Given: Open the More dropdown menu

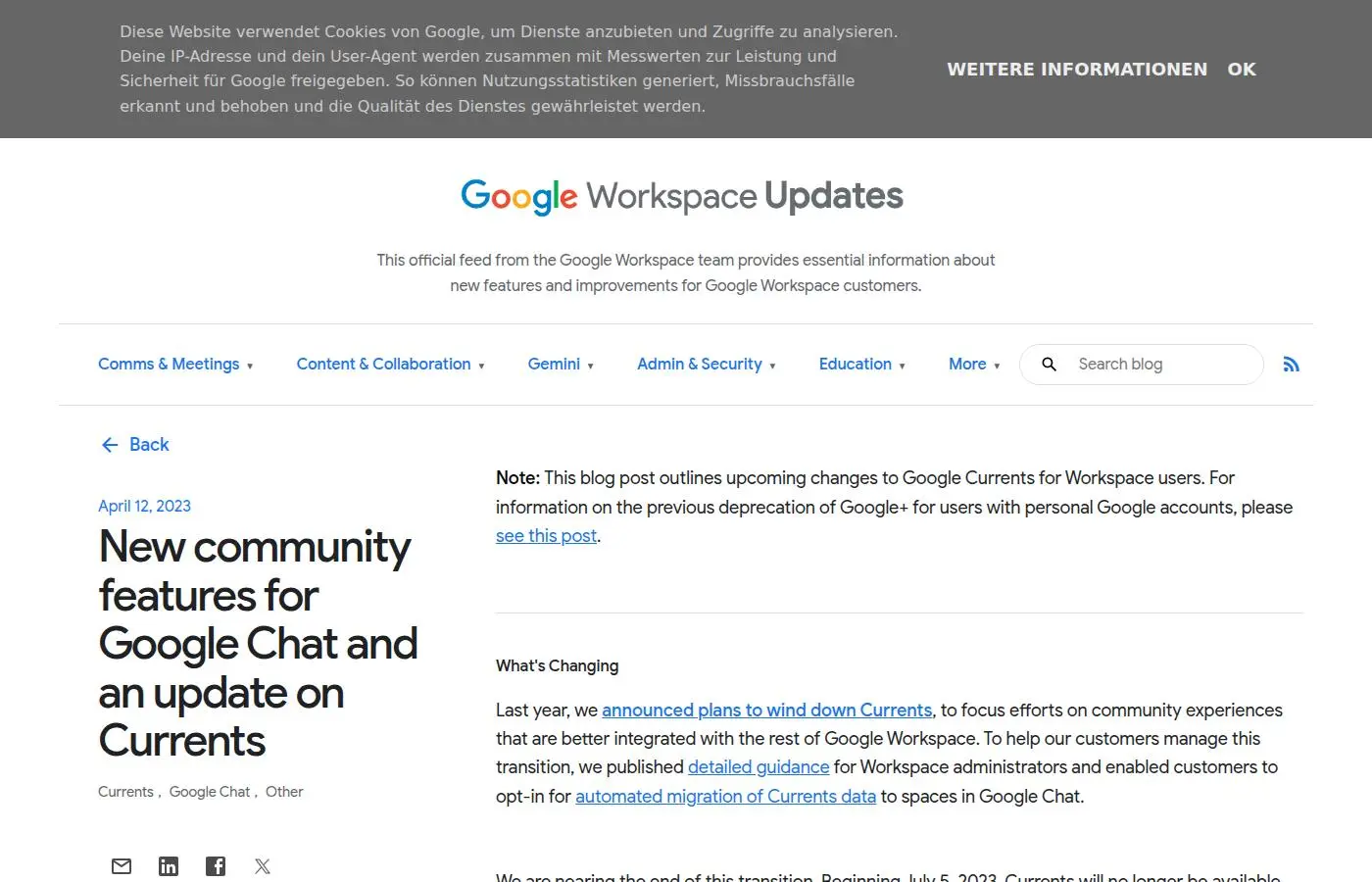Looking at the screenshot, I should [x=974, y=365].
